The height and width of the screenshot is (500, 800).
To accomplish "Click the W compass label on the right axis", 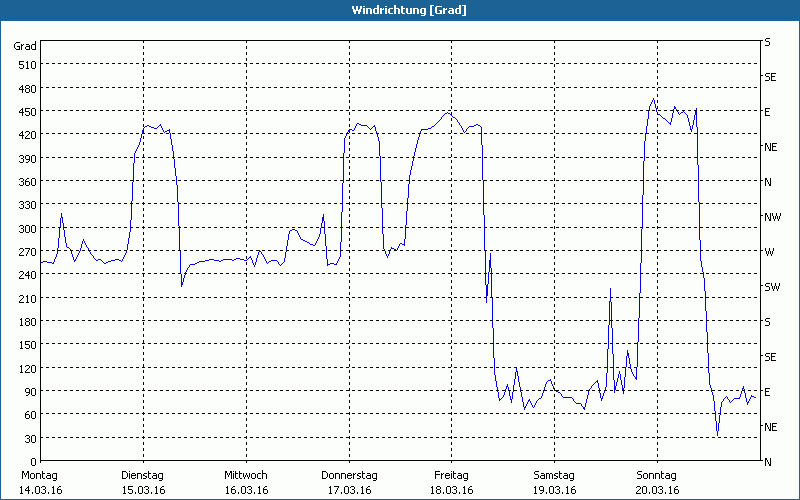I will click(x=768, y=252).
